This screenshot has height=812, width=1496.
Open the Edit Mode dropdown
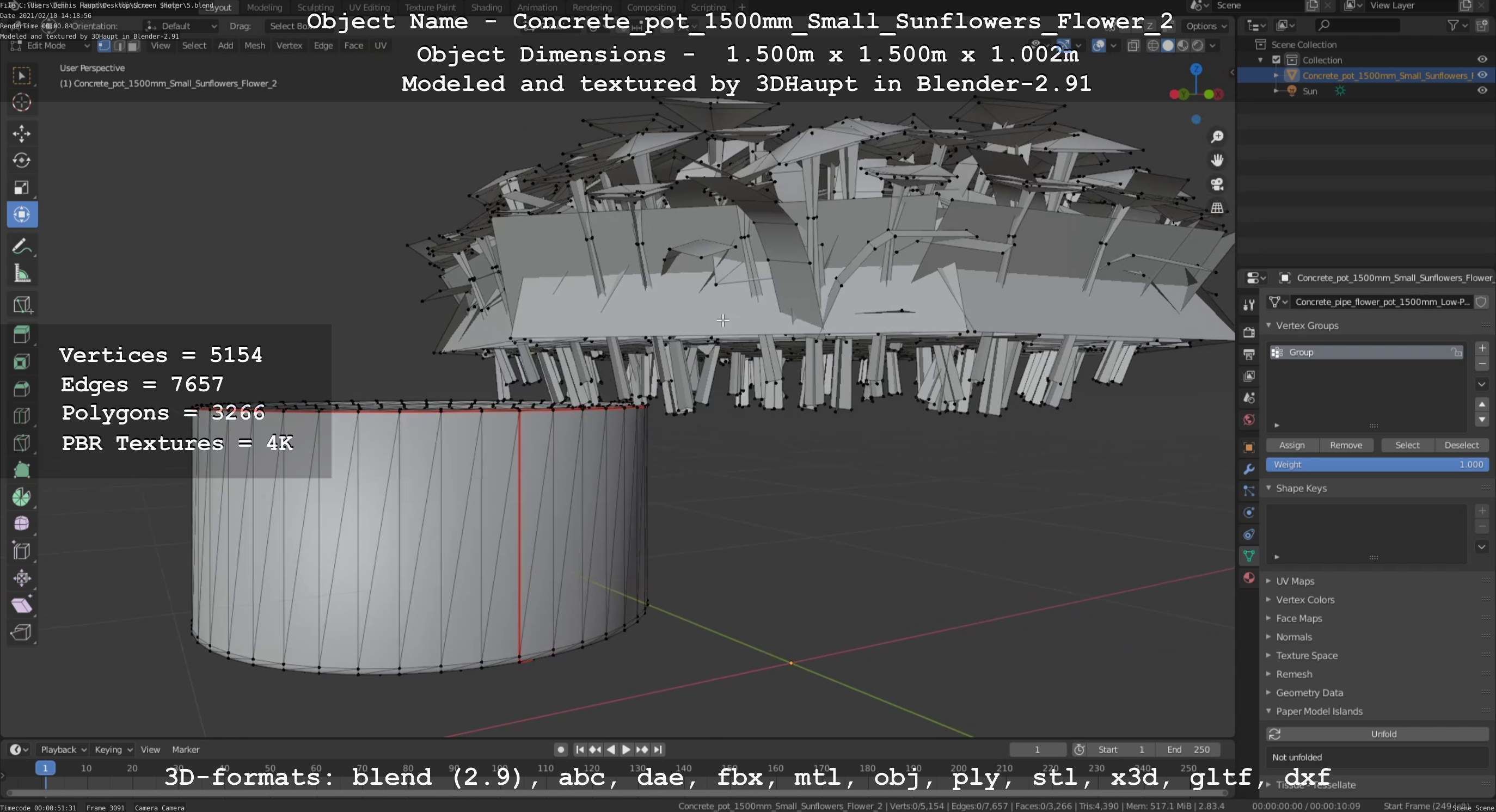pyautogui.click(x=51, y=46)
